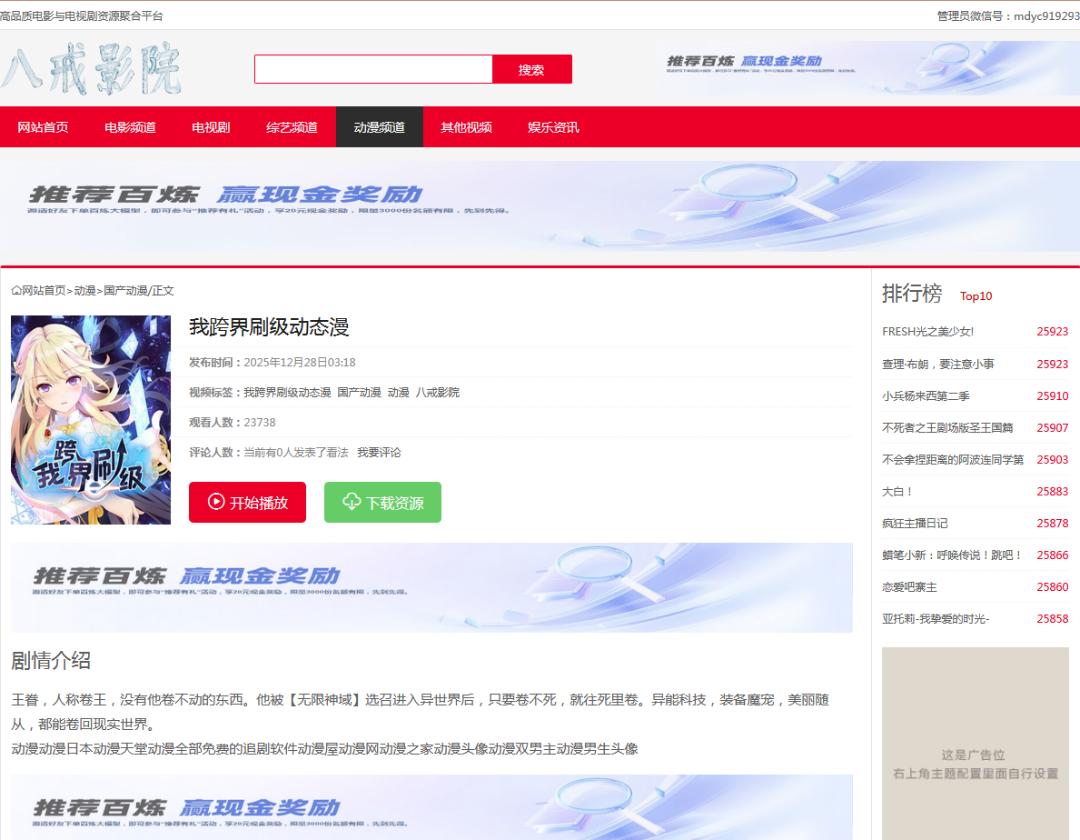Select the 动漫频道 navigation tab
This screenshot has width=1080, height=840.
tap(379, 127)
